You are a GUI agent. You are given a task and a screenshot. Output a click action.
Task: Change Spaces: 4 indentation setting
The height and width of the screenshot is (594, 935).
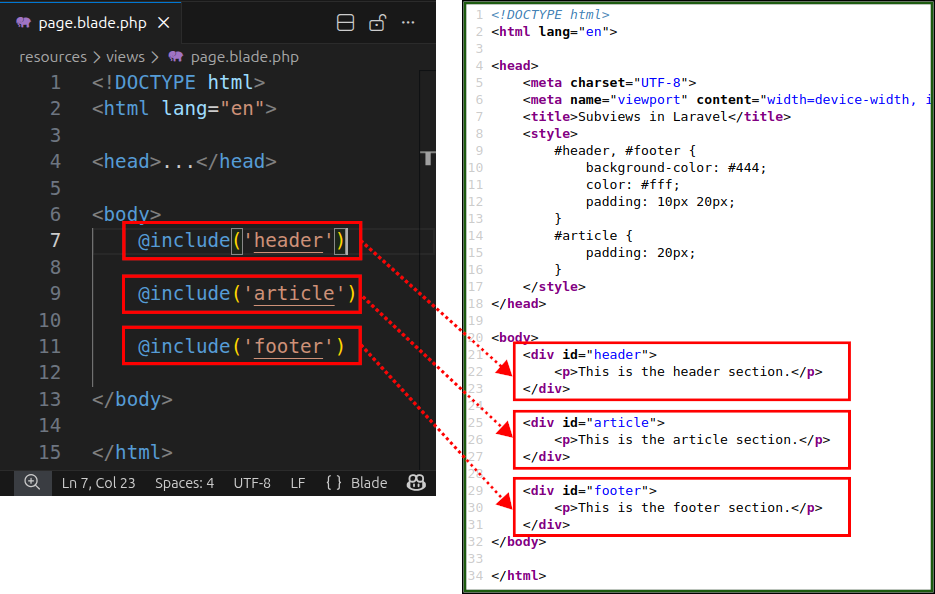(184, 482)
